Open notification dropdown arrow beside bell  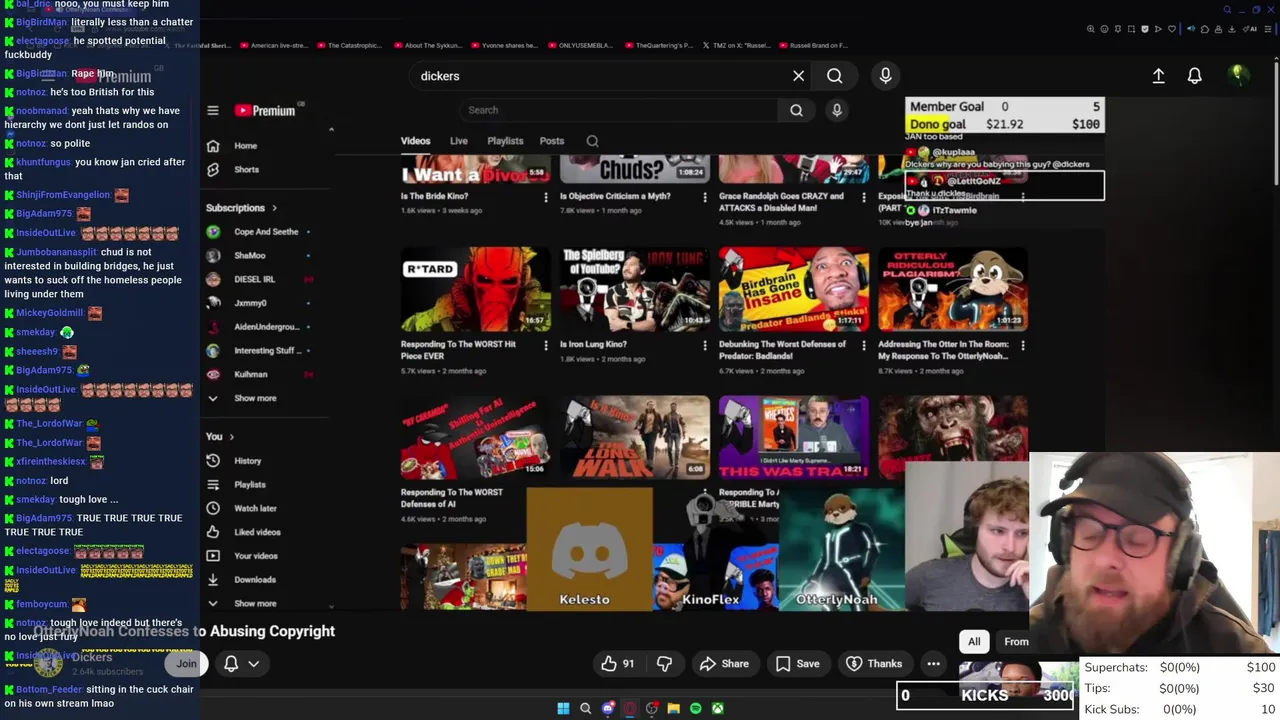coord(254,664)
